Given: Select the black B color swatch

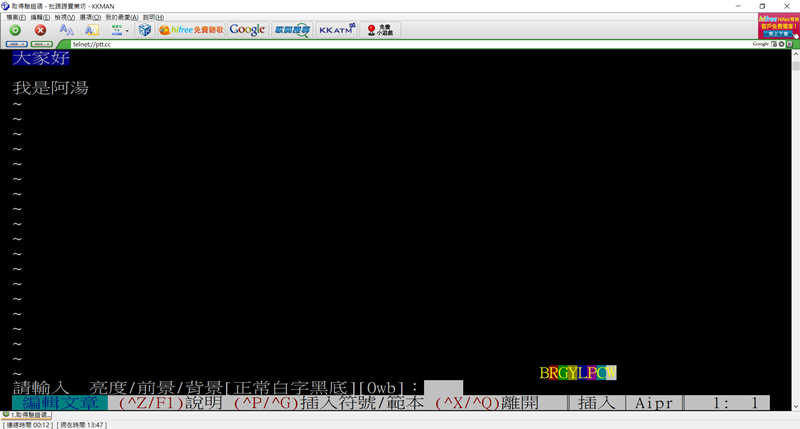Looking at the screenshot, I should (544, 373).
